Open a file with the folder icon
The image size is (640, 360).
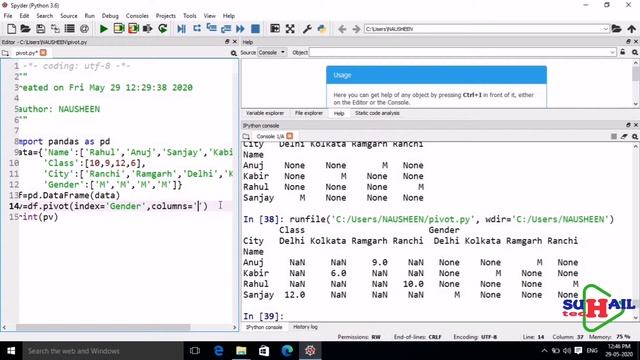[25, 29]
